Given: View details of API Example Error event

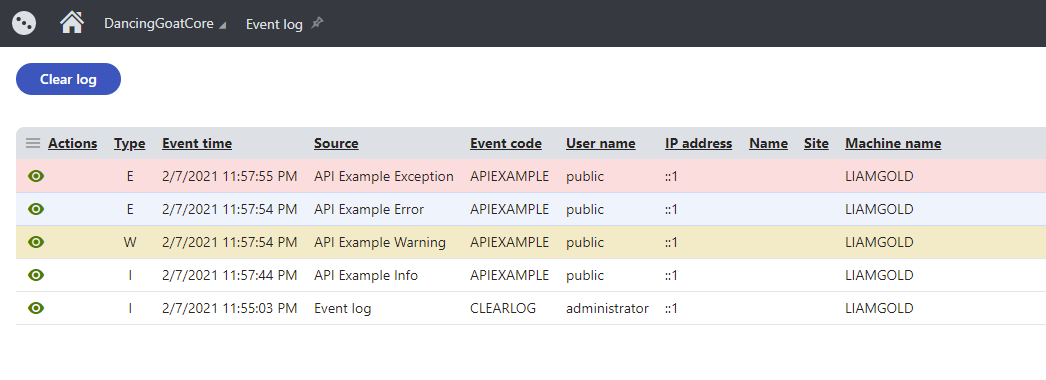Looking at the screenshot, I should (36, 209).
